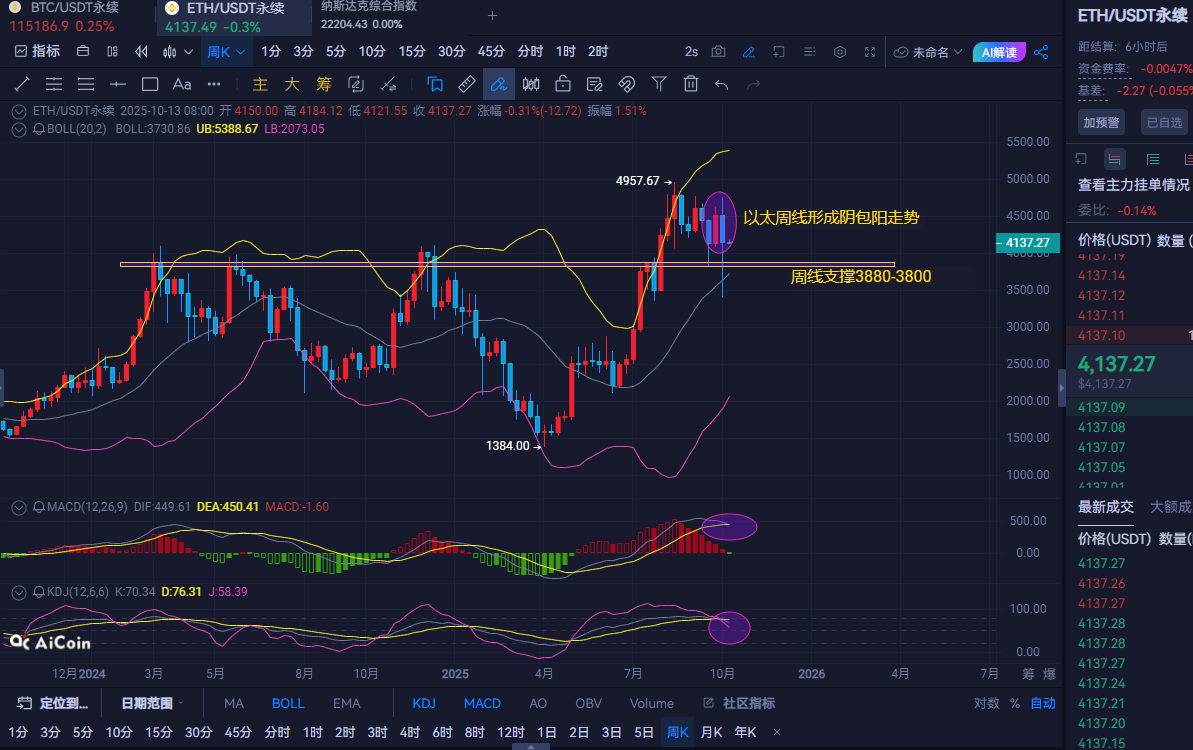
Task: Open the chart settings hexagon icon
Action: 840,52
